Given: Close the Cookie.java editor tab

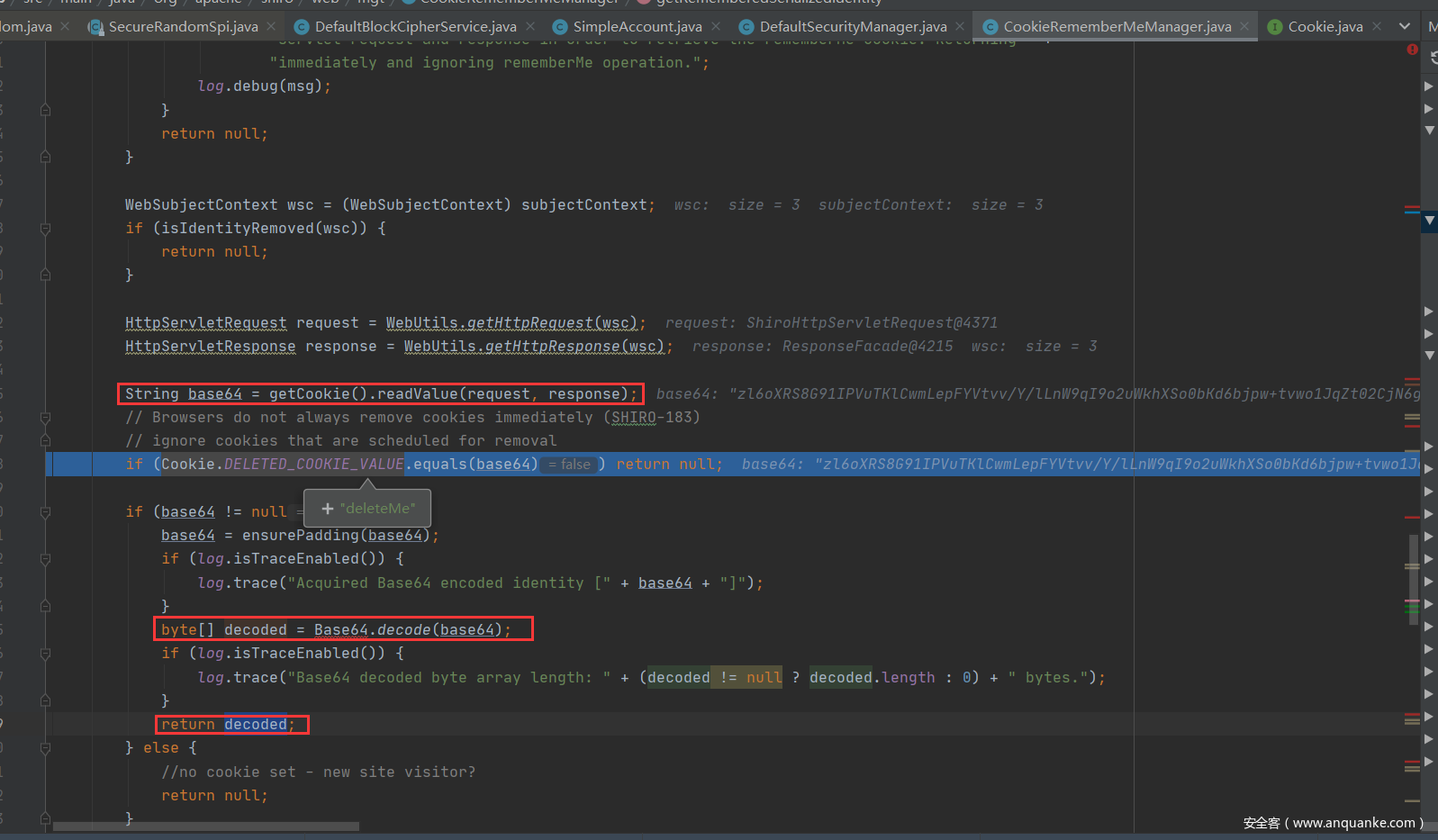Looking at the screenshot, I should [x=1377, y=26].
